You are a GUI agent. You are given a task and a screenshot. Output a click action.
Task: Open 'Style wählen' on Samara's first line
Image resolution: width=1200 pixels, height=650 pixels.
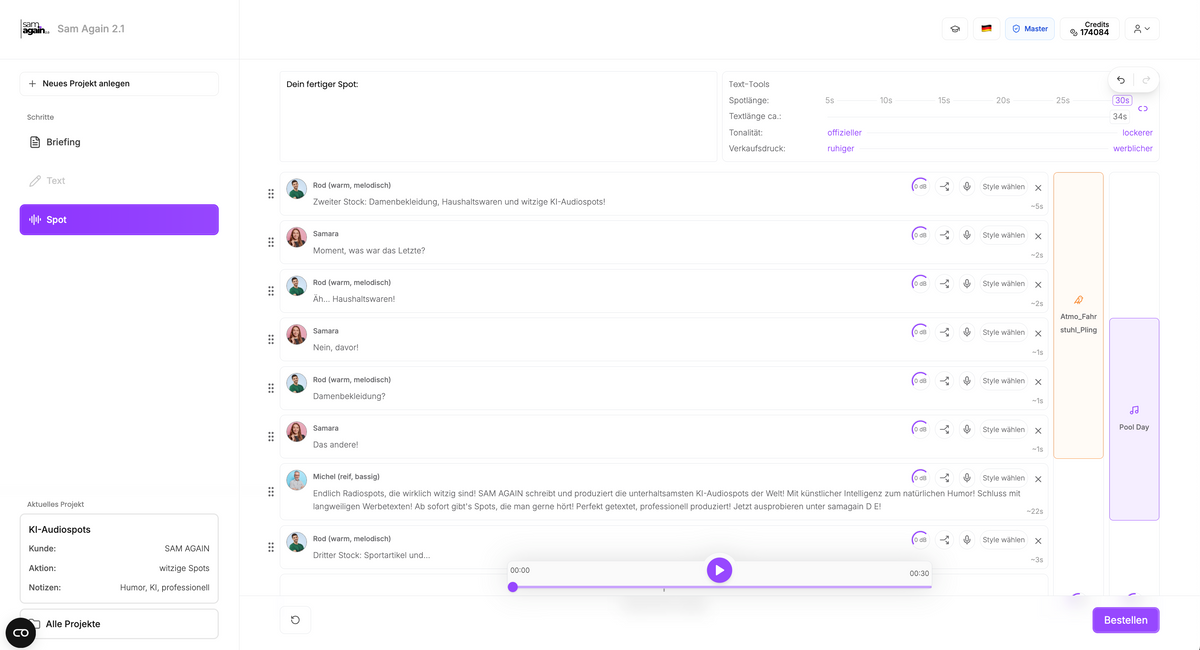pos(1003,235)
